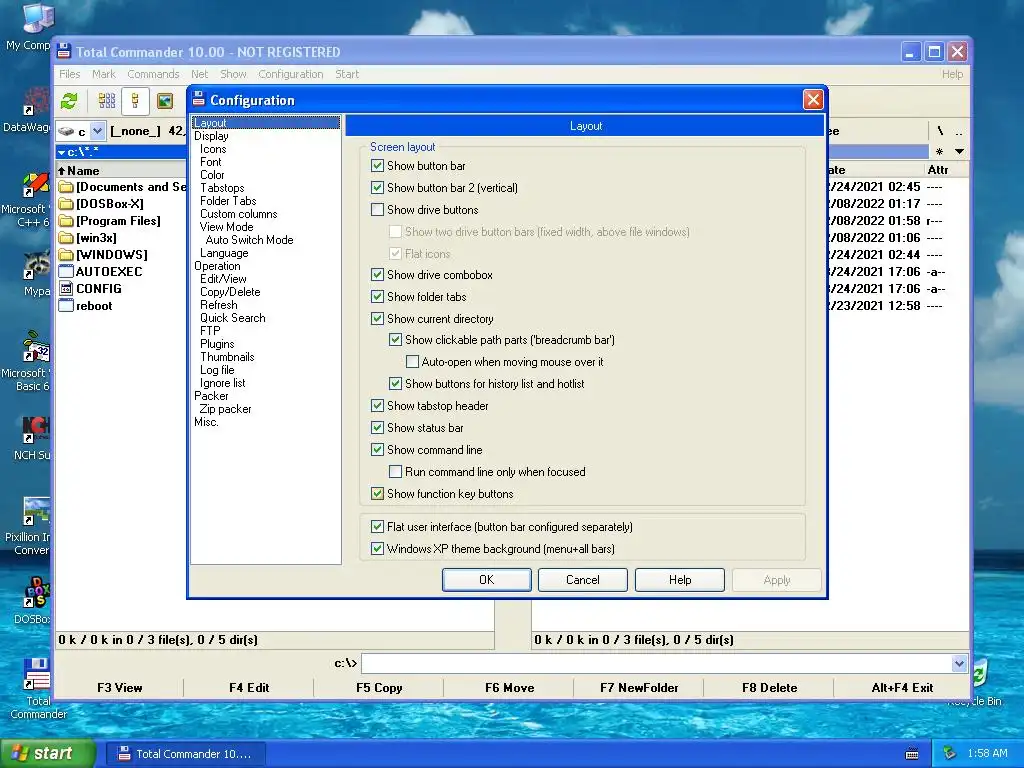Click the F7 NewFolder function button
The width and height of the screenshot is (1024, 768).
[x=639, y=688]
